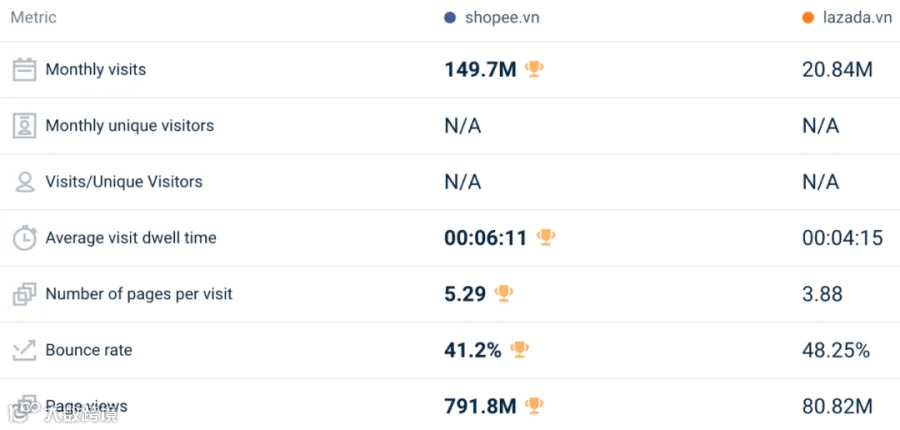Click the 5.29 pages per visit value
900x430 pixels.
[x=465, y=294]
